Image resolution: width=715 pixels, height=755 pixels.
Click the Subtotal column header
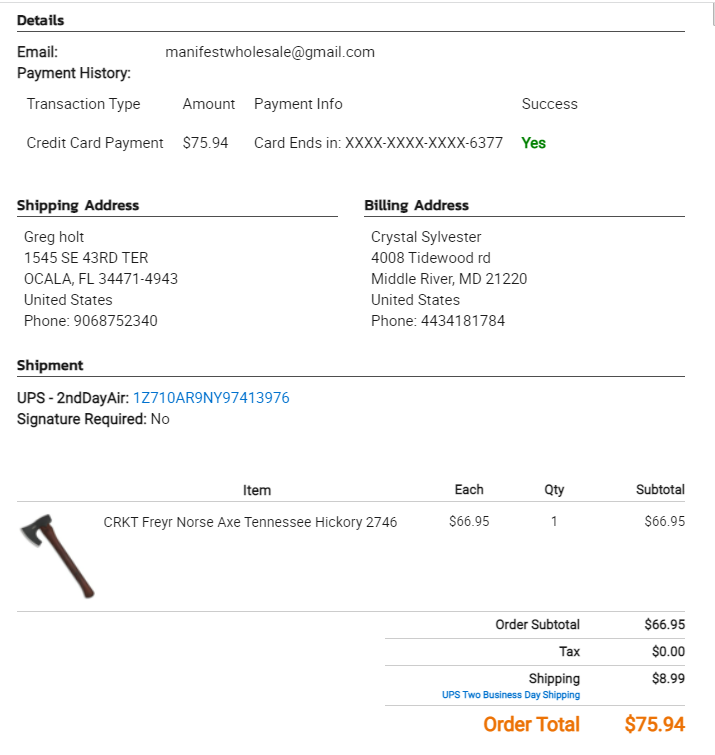pos(660,490)
